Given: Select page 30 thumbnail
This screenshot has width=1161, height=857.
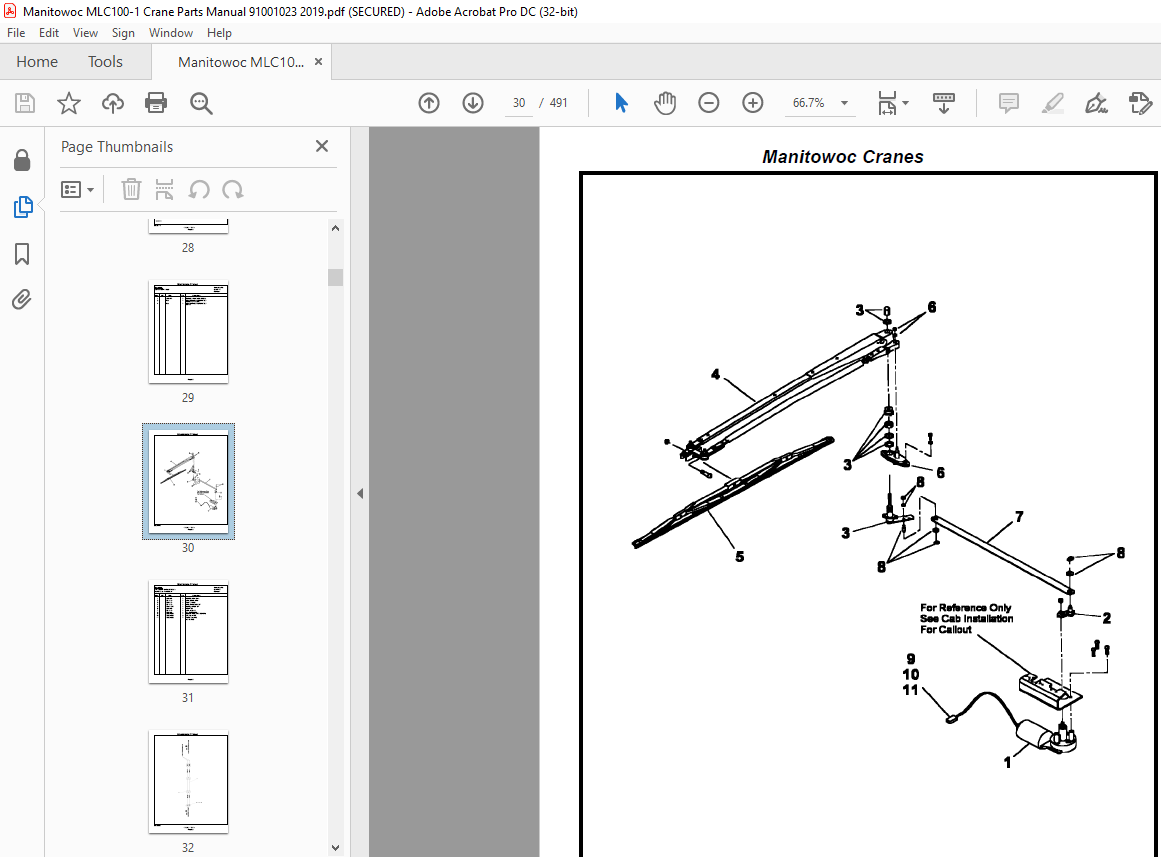Looking at the screenshot, I should pos(189,481).
